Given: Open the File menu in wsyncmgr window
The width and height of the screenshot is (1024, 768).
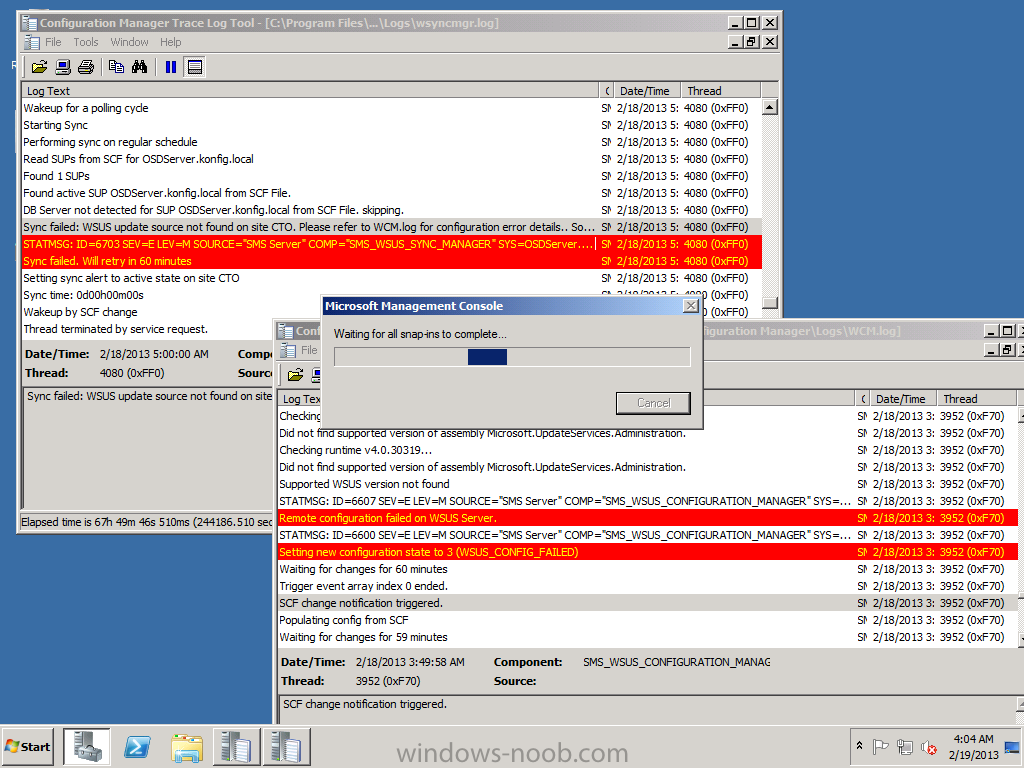Looking at the screenshot, I should [x=53, y=42].
